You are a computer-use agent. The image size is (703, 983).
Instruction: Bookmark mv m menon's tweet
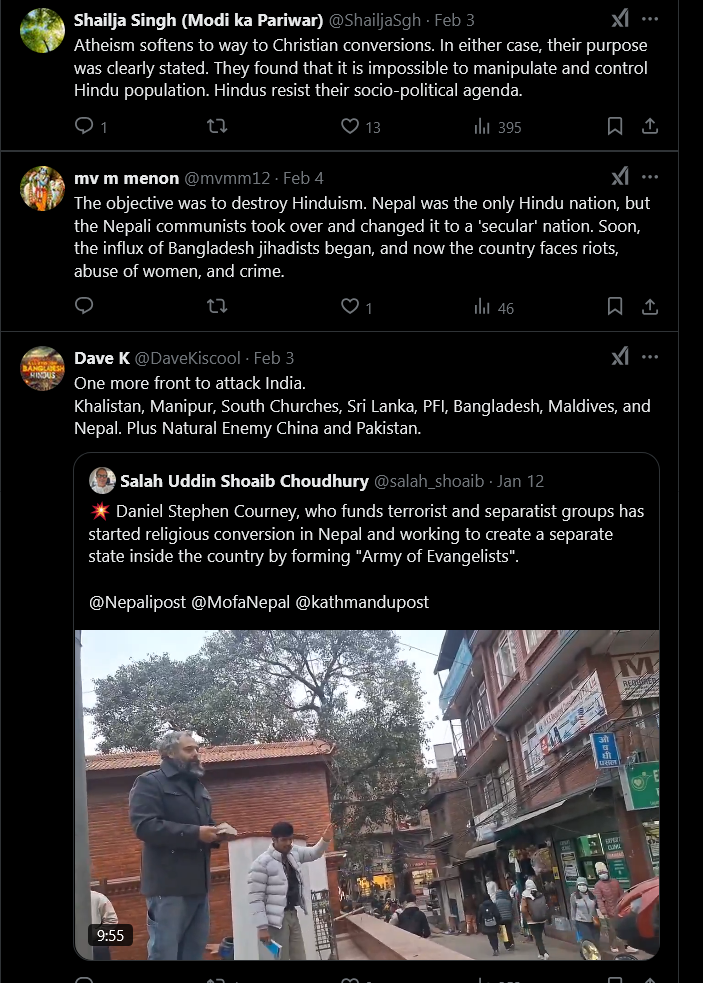coord(615,306)
